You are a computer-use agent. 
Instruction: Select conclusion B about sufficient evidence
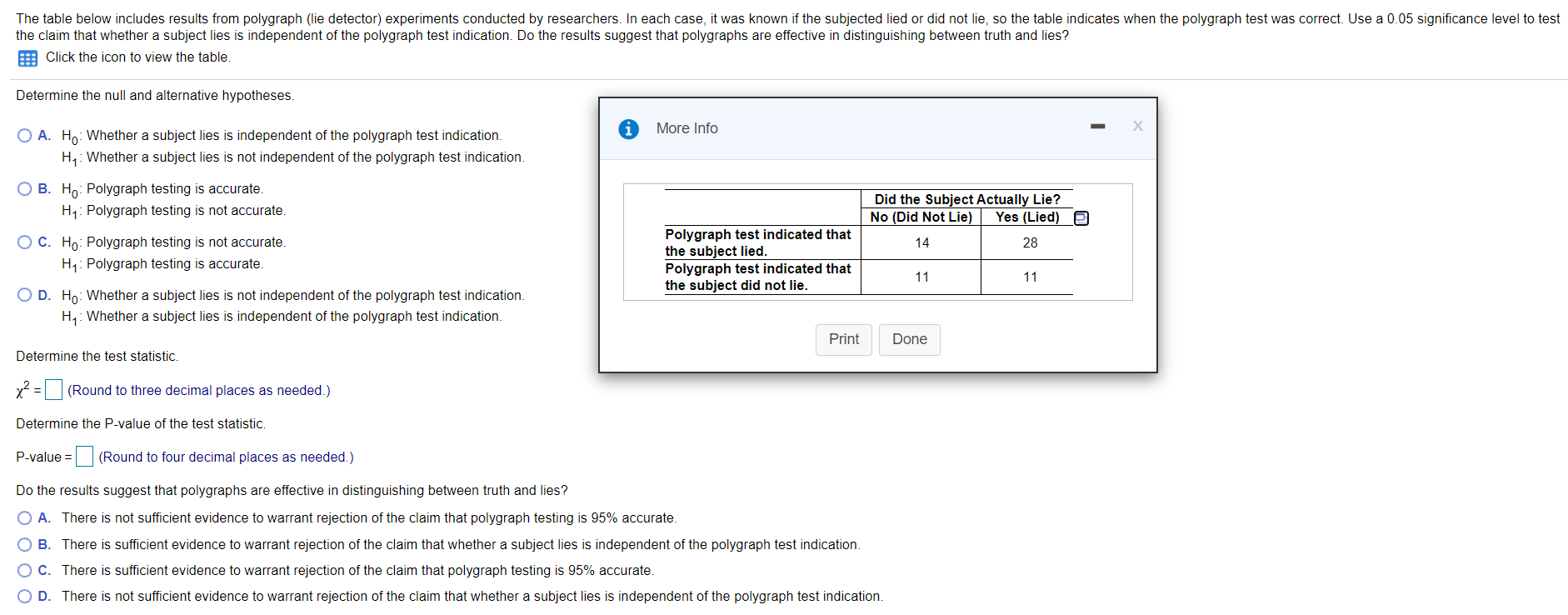(24, 544)
